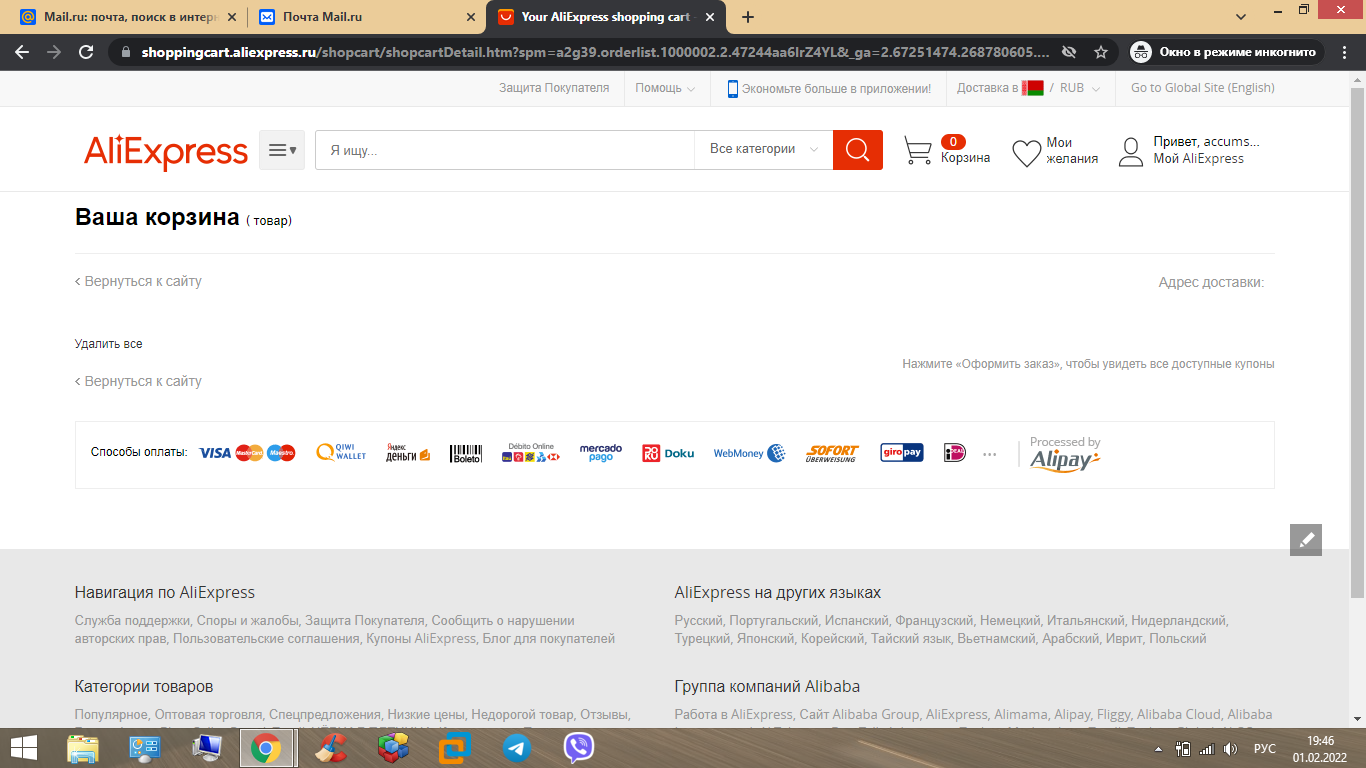This screenshot has width=1366, height=768.
Task: Go back with browser back arrow
Action: pos(22,52)
